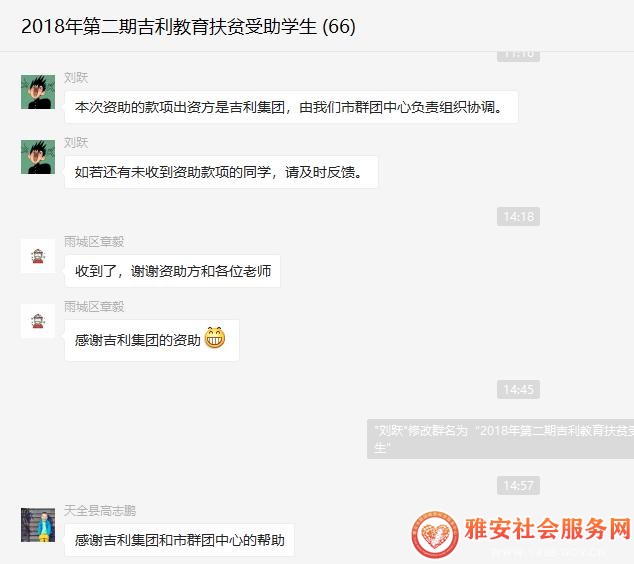Click the 雅安社会服务网 heart logo
The image size is (634, 564).
coord(435,534)
